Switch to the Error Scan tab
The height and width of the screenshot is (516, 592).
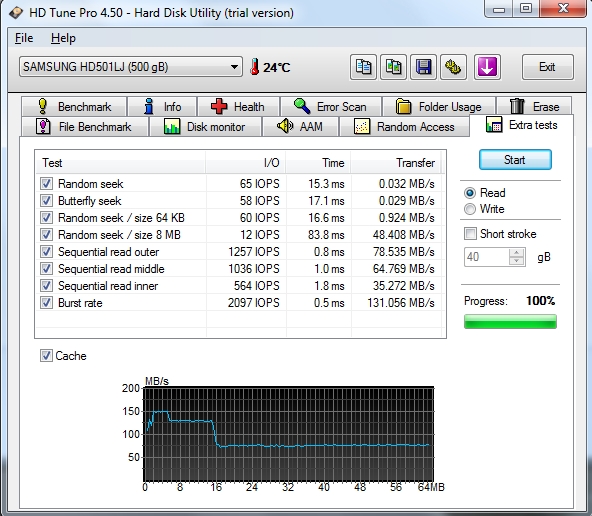[x=331, y=106]
